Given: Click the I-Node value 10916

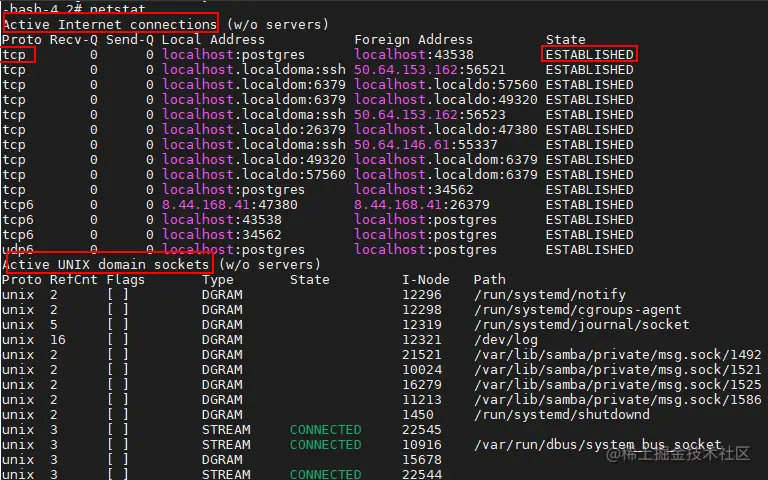Looking at the screenshot, I should (x=422, y=445).
